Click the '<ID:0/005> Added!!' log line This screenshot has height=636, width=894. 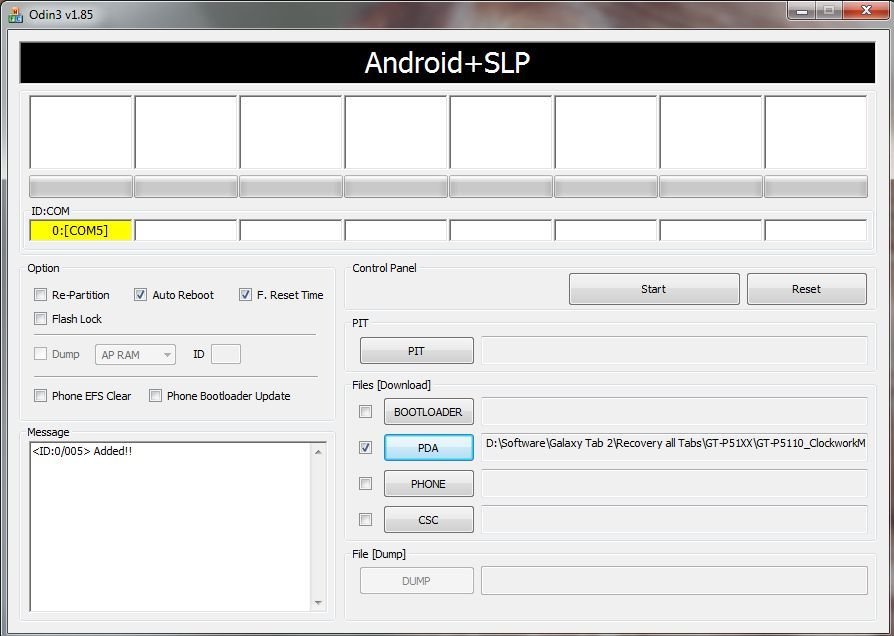point(82,451)
